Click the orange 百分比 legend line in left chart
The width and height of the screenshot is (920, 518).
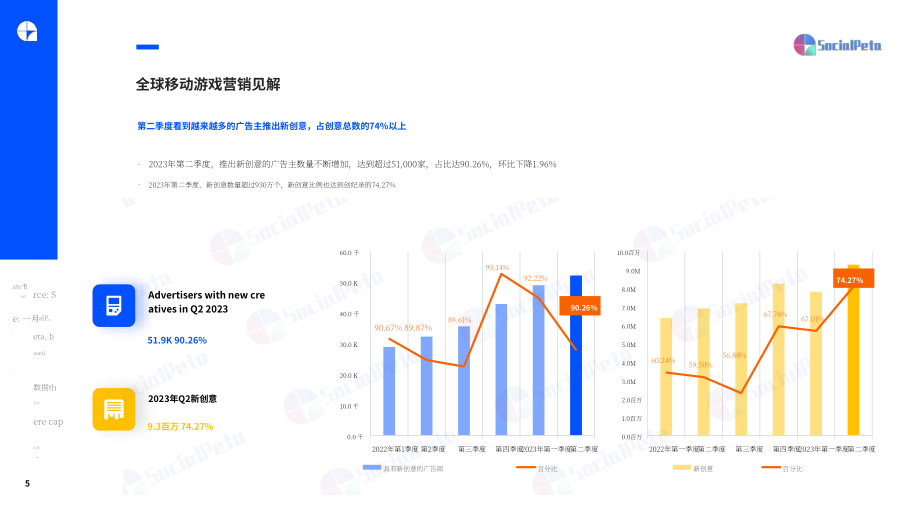click(x=526, y=468)
